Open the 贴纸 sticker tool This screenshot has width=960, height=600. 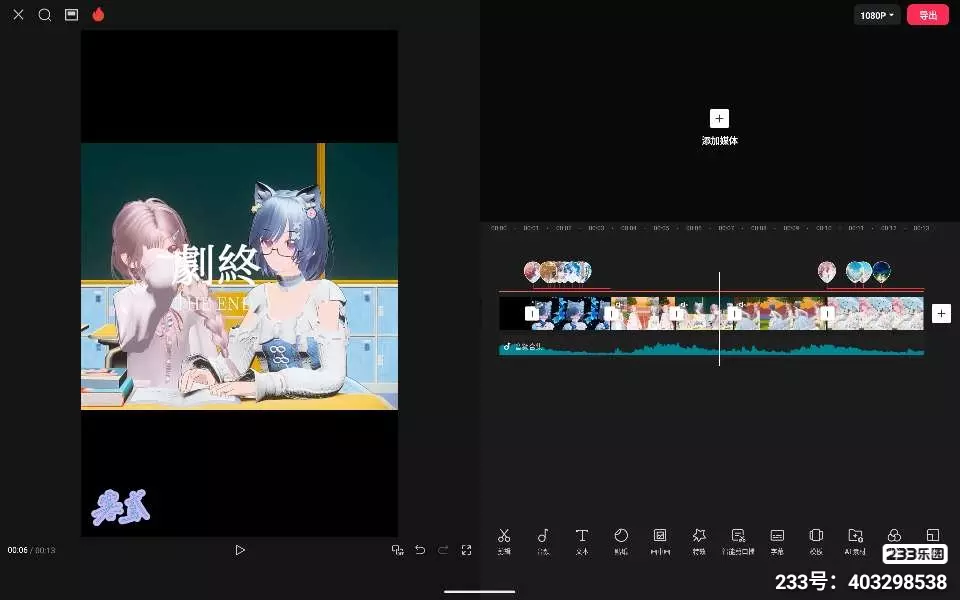(x=621, y=541)
